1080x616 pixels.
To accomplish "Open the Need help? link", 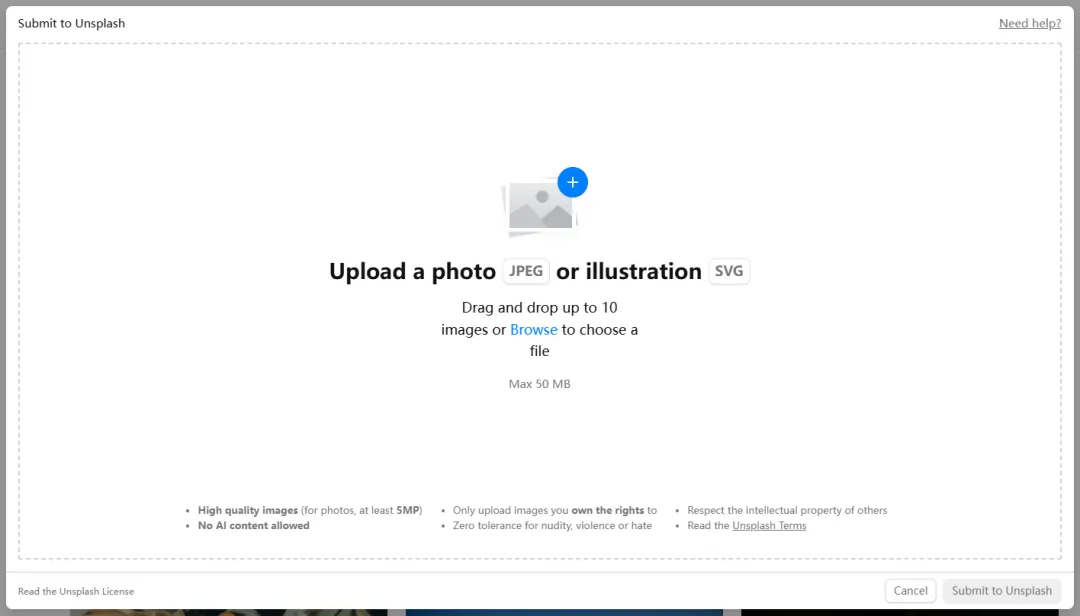I will pos(1030,23).
